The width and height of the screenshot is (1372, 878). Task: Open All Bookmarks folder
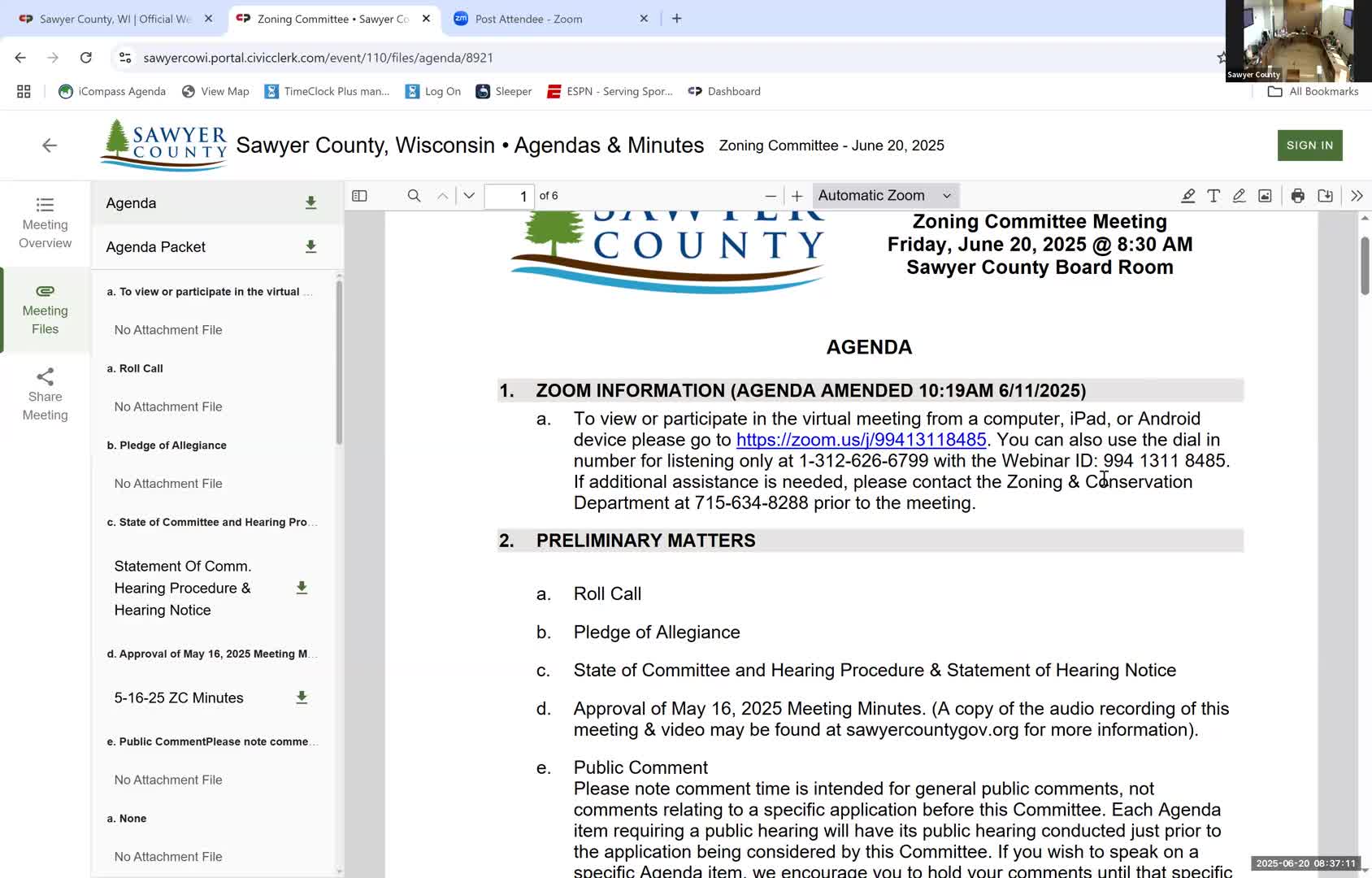click(x=1313, y=92)
